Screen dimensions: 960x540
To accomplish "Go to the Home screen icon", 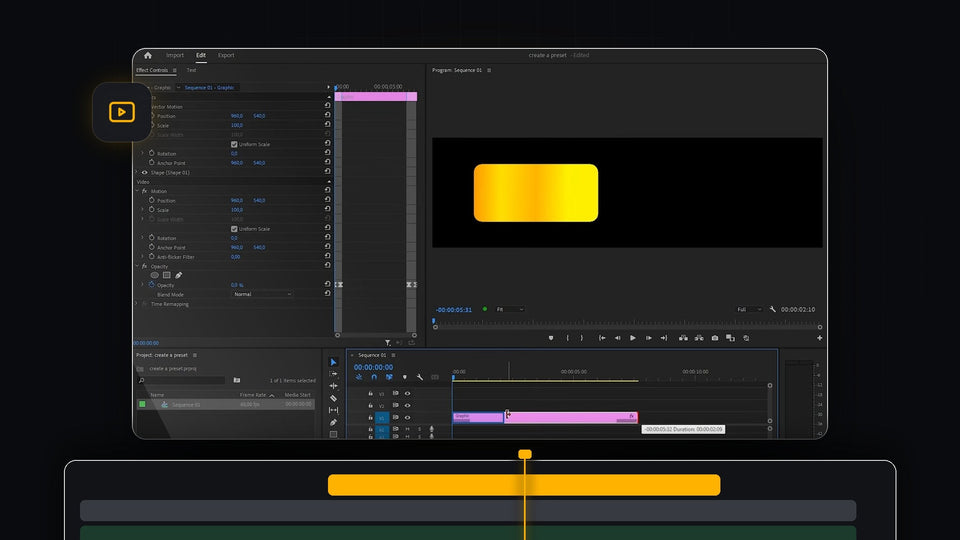I will [148, 55].
